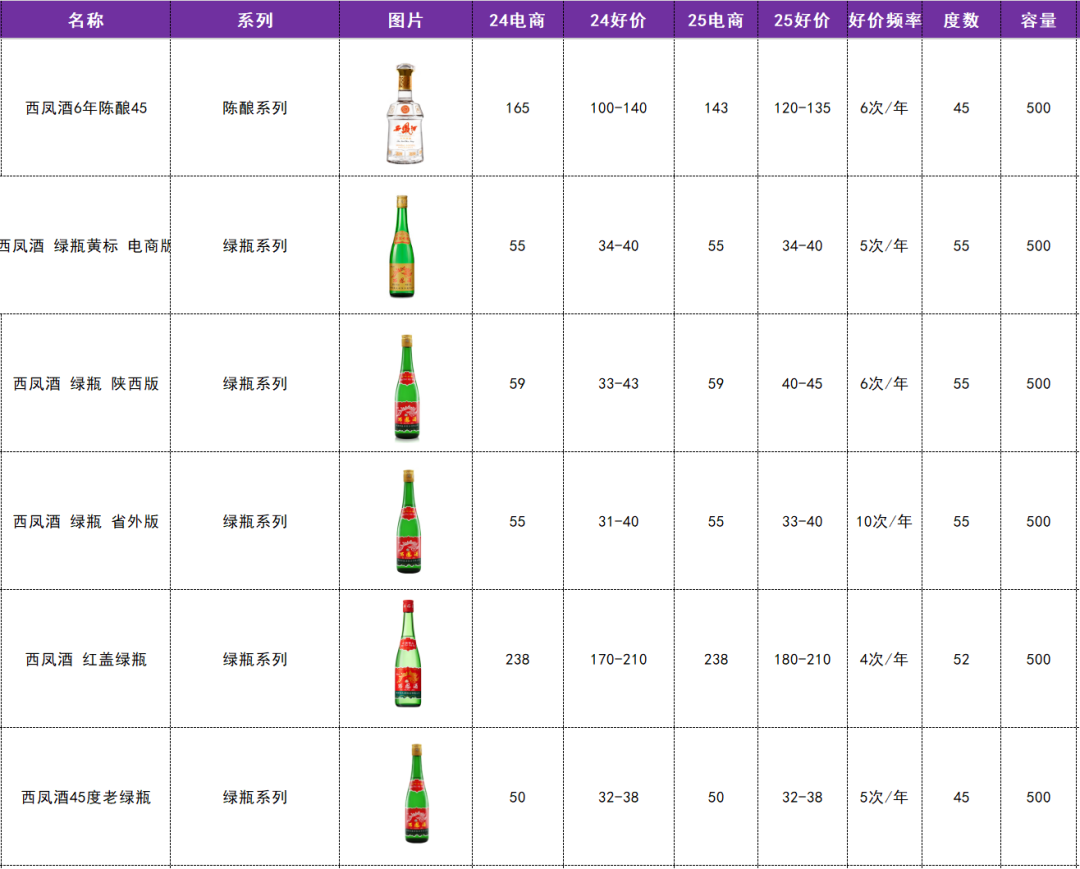
Task: Select the 度数 column header
Action: 961,20
